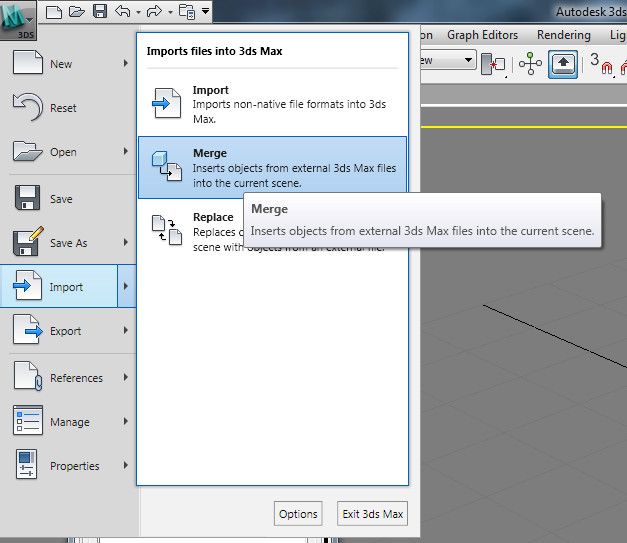Select New in the application menu
Screen dimensions: 627x543
(68, 64)
